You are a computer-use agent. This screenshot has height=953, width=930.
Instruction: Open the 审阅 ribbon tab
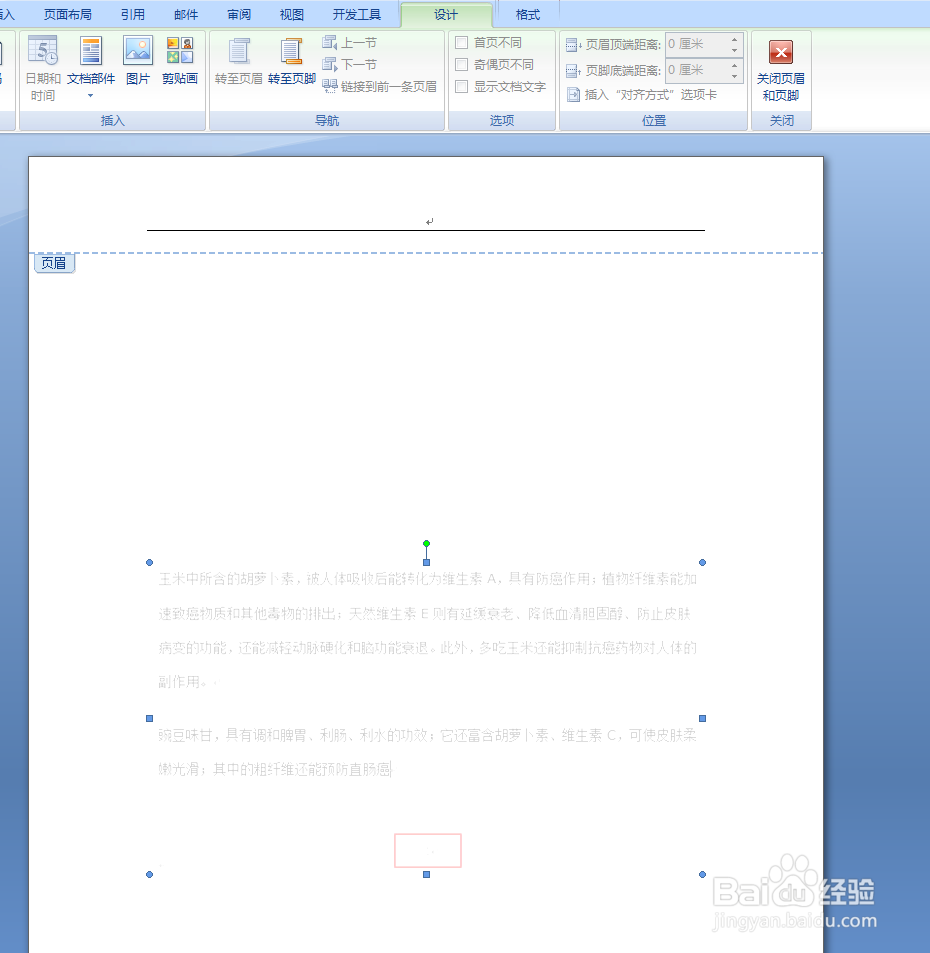(238, 14)
